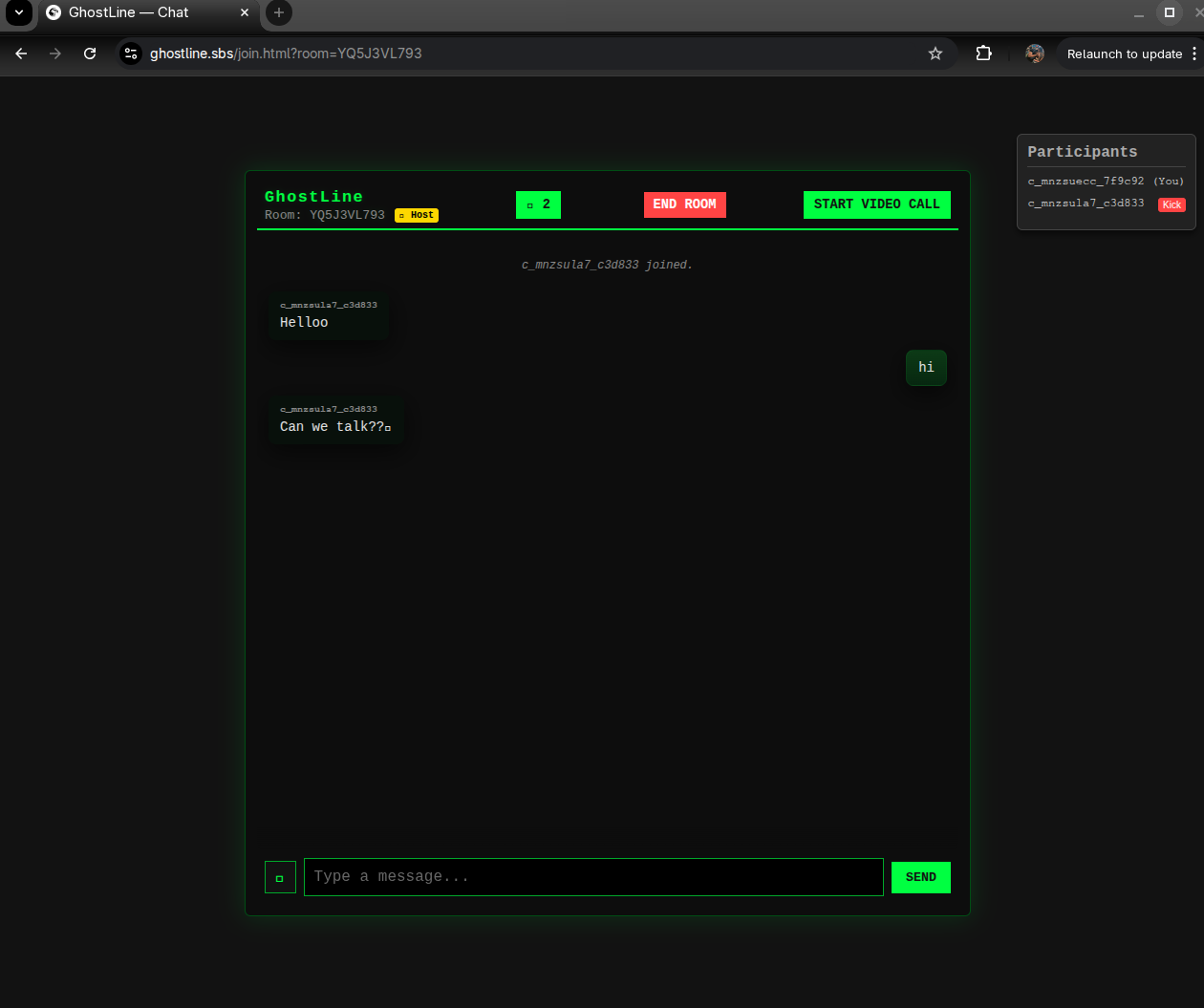The image size is (1204, 1008).
Task: Open the browser extensions menu
Action: 983,54
